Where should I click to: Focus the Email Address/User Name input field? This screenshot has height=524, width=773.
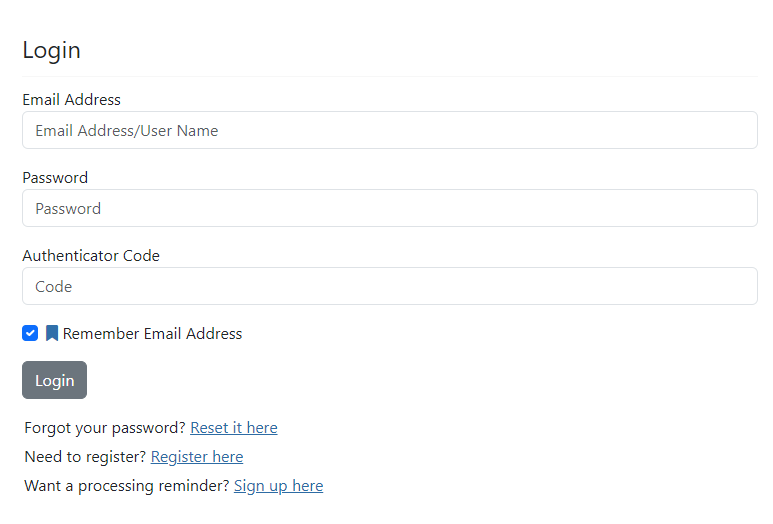(x=389, y=130)
